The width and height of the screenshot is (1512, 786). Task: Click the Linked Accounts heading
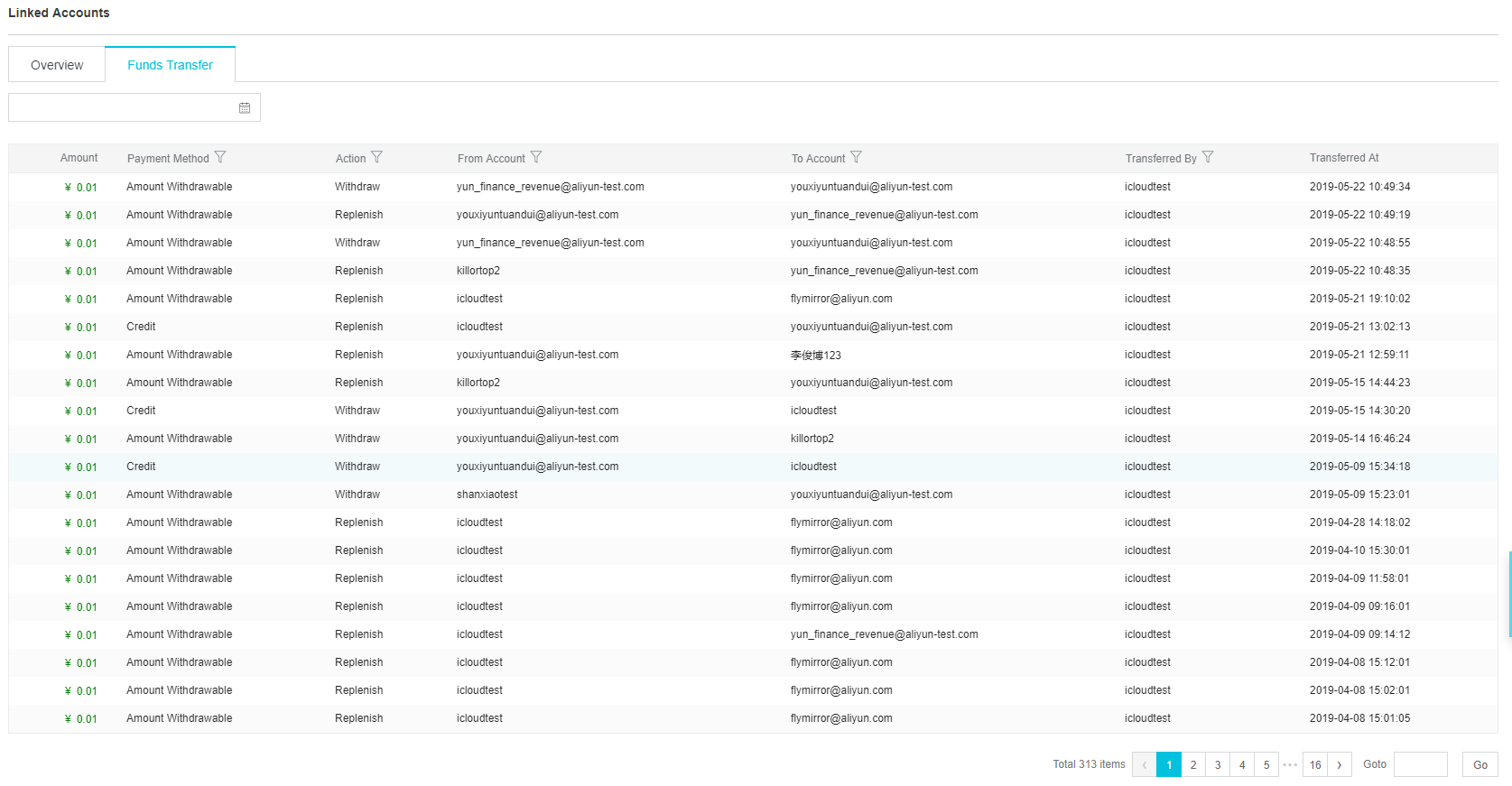(x=59, y=13)
